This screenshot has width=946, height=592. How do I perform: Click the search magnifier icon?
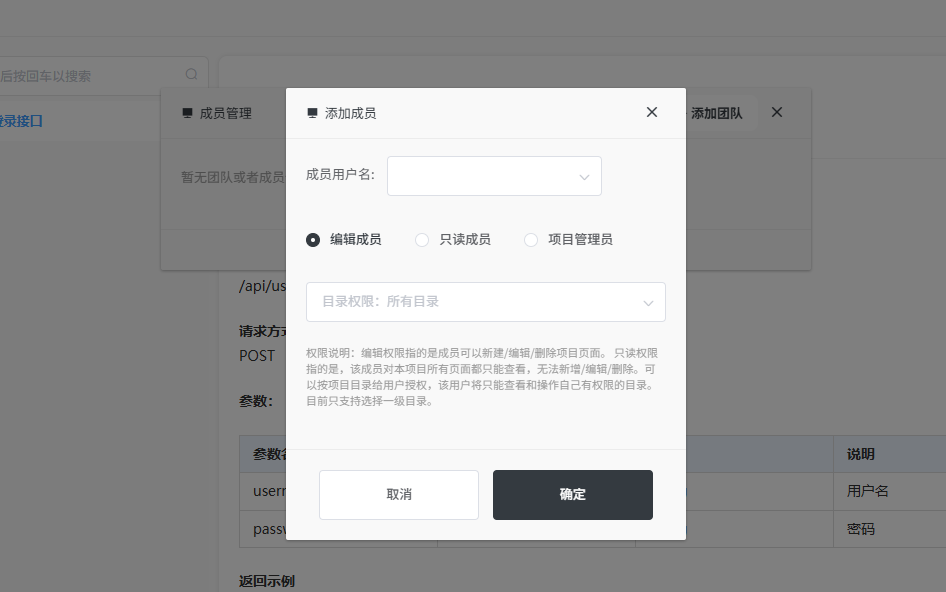click(191, 74)
